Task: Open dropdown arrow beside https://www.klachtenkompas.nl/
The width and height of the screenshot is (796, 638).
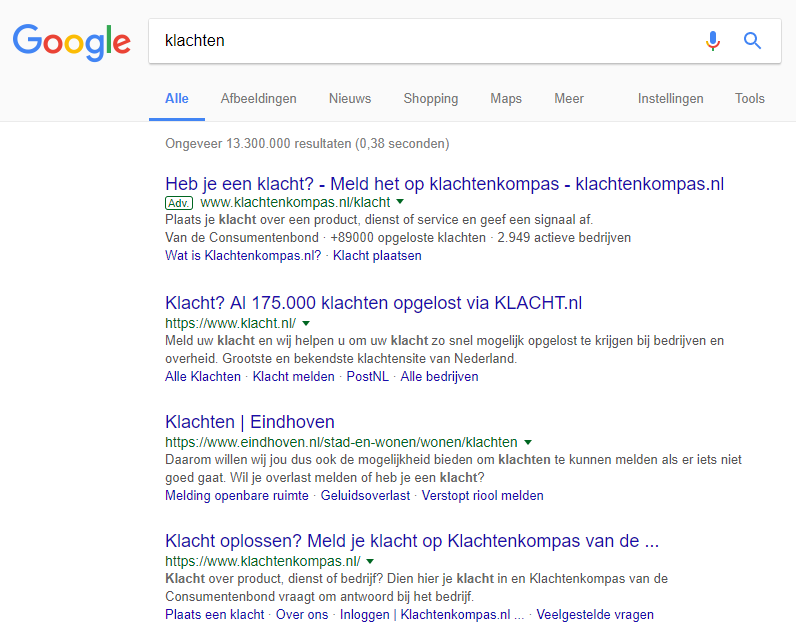Action: 370,561
